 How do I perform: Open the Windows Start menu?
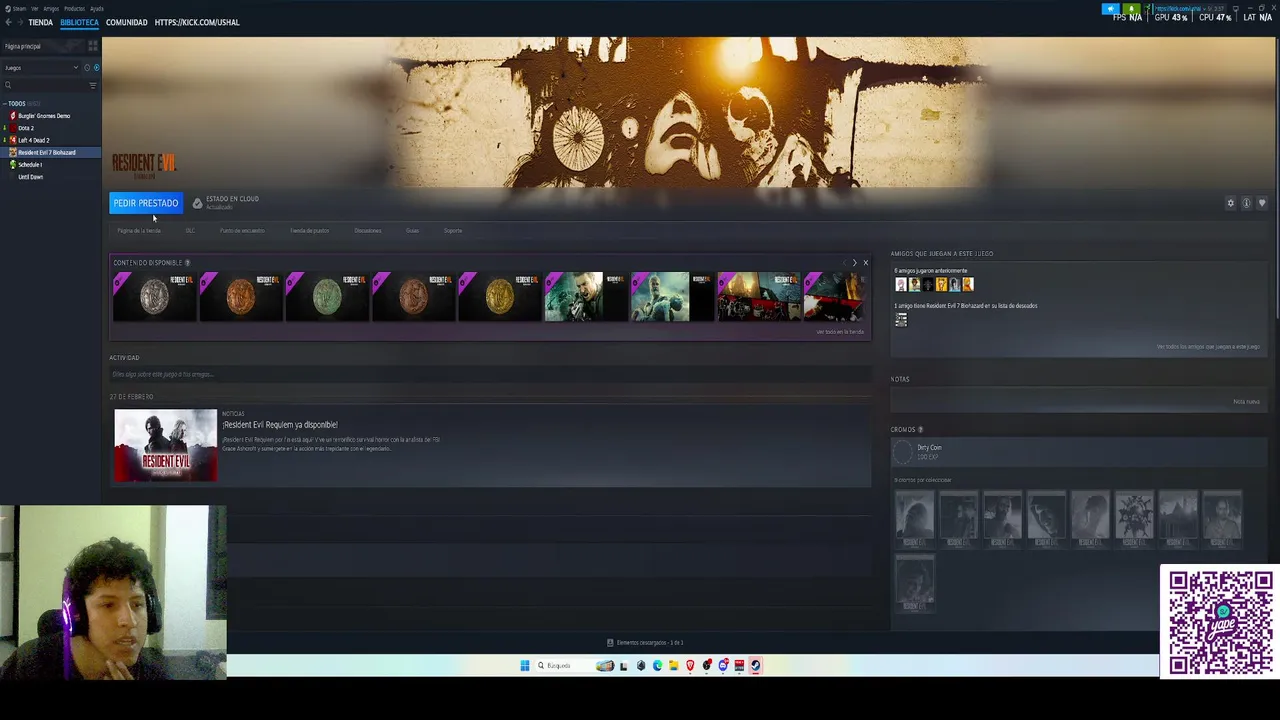pyautogui.click(x=525, y=666)
